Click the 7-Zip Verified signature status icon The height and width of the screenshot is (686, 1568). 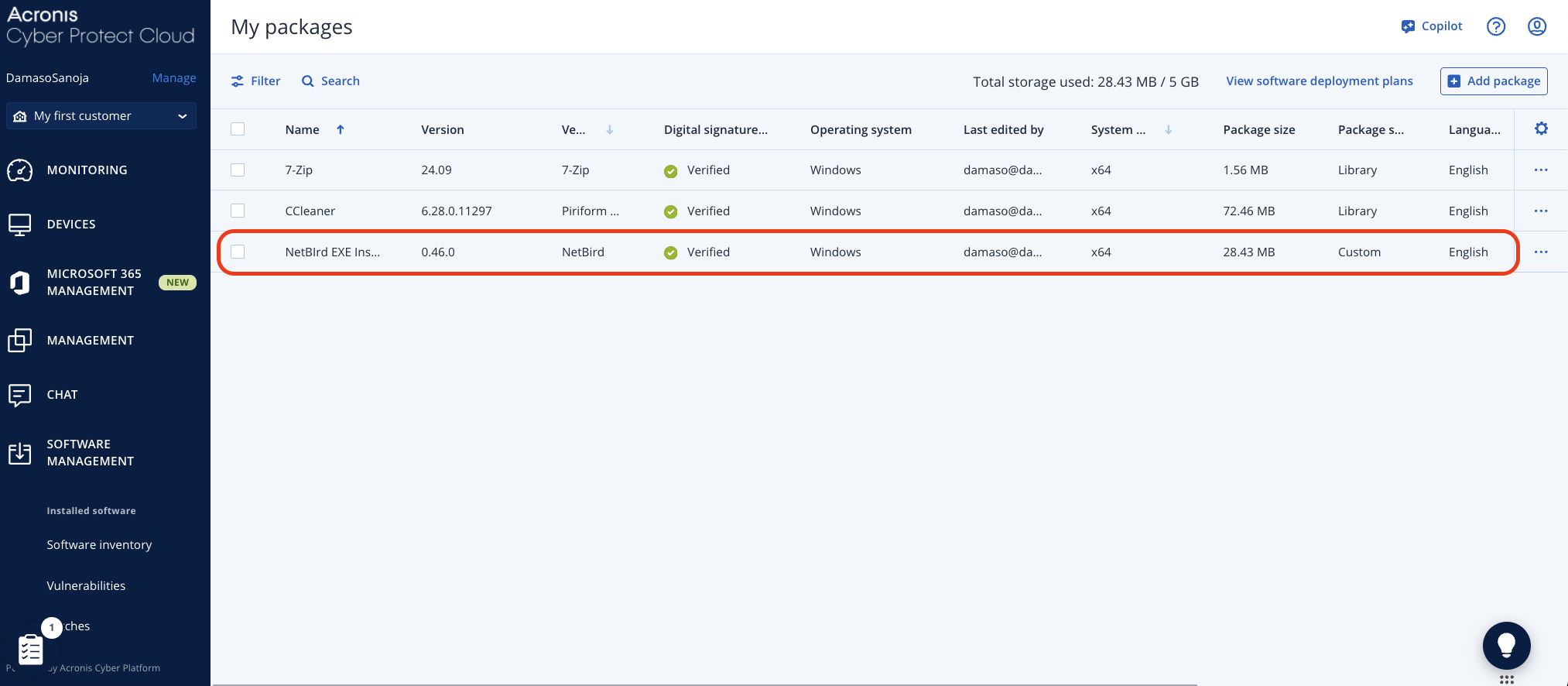(671, 171)
